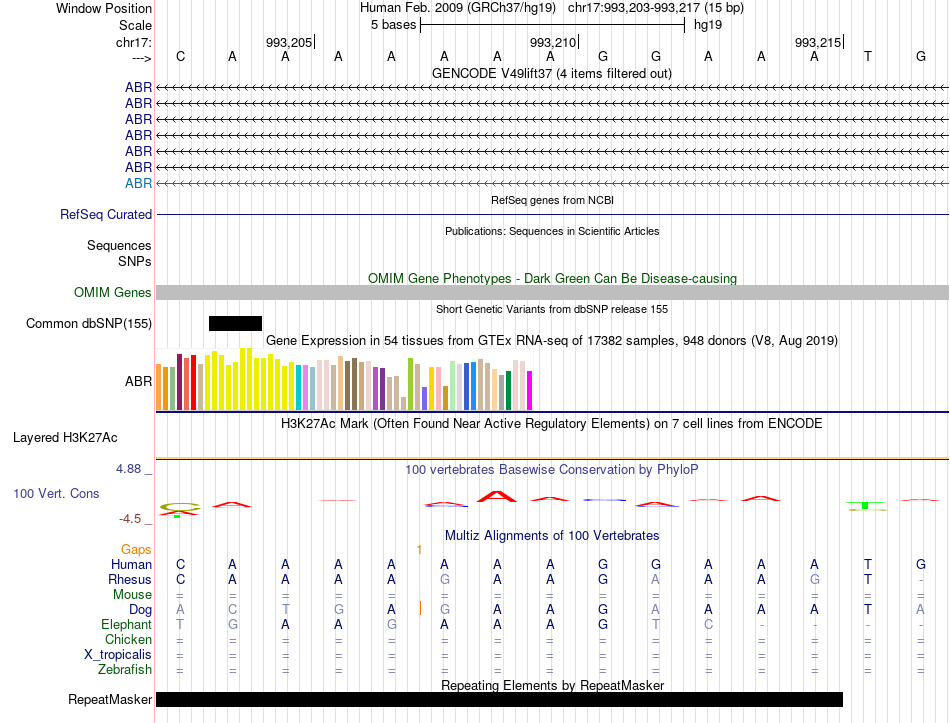Image resolution: width=950 pixels, height=723 pixels.
Task: Click the Mouse species label
Action: [132, 595]
